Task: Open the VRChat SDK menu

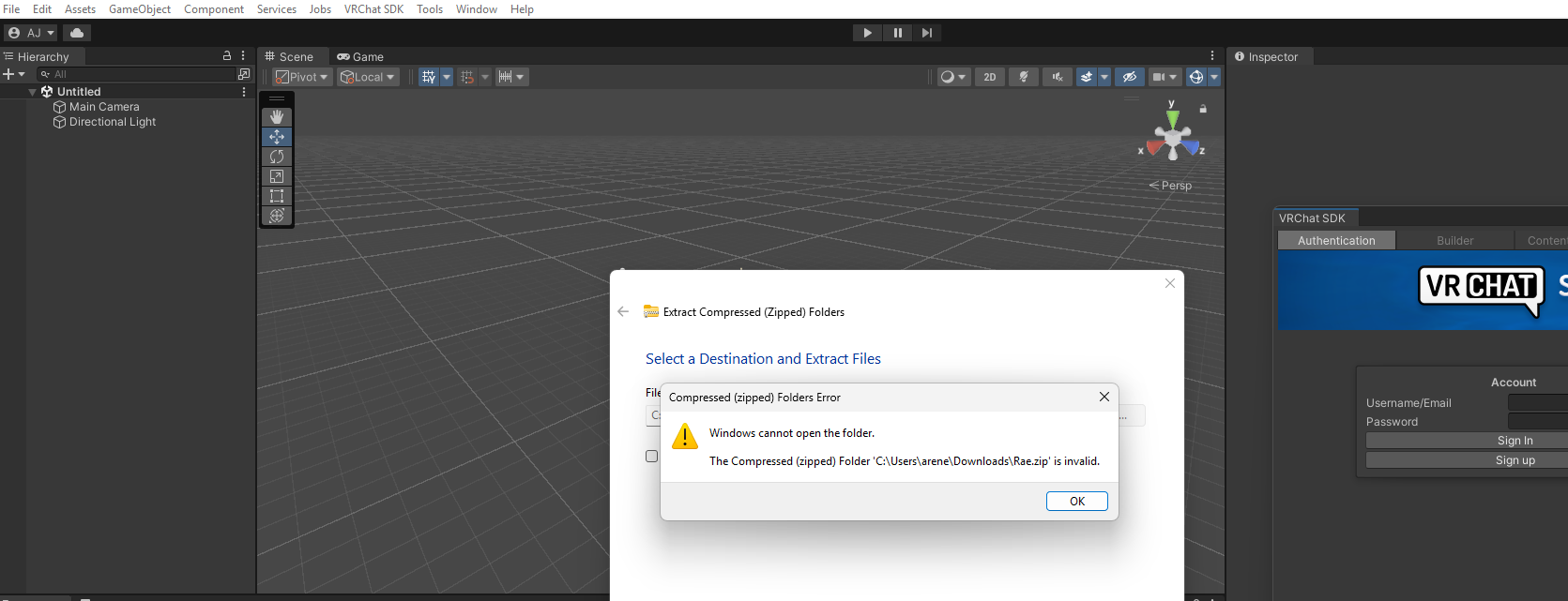Action: (x=373, y=9)
